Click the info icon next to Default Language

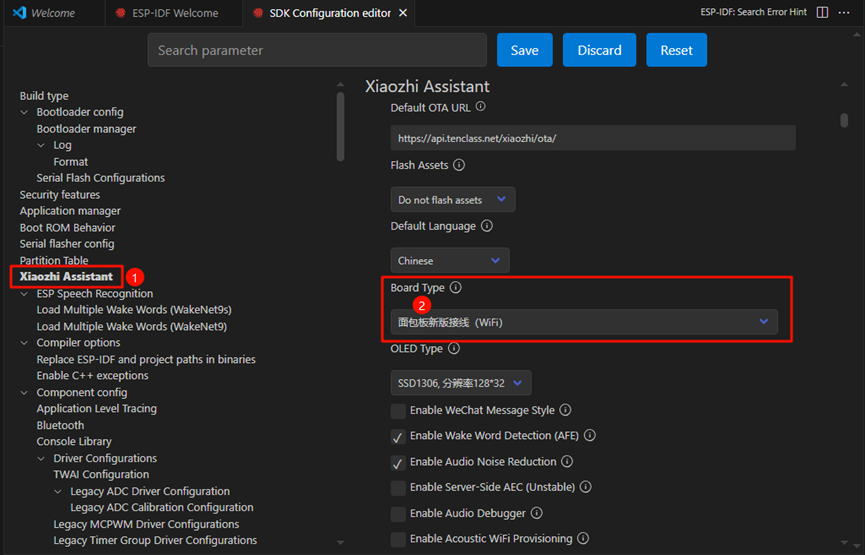487,226
